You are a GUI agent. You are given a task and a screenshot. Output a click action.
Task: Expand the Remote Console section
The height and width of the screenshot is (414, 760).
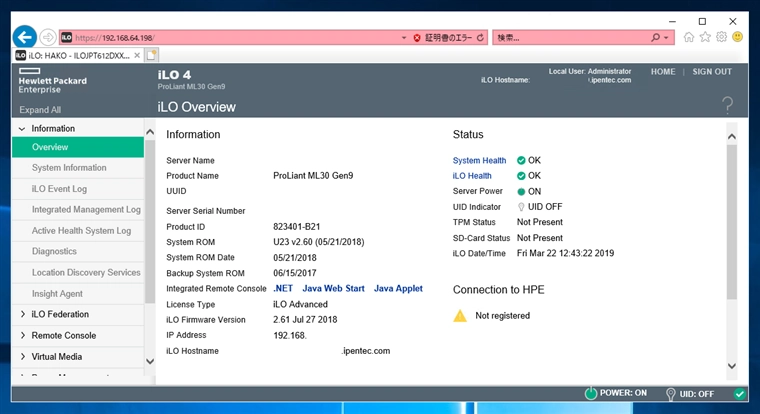(x=22, y=335)
